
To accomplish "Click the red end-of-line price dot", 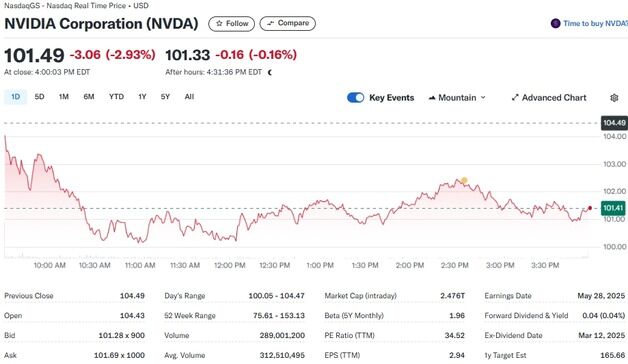I will click(x=590, y=208).
